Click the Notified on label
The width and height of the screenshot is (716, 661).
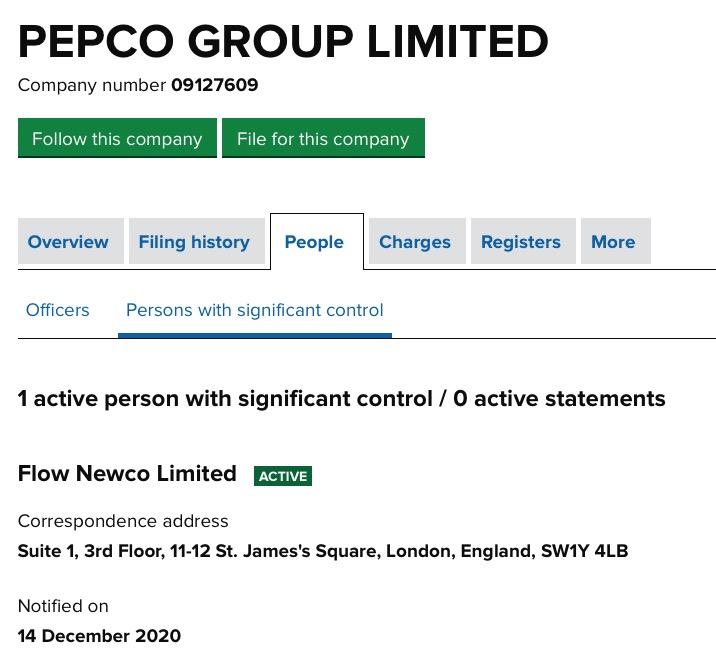(x=63, y=606)
